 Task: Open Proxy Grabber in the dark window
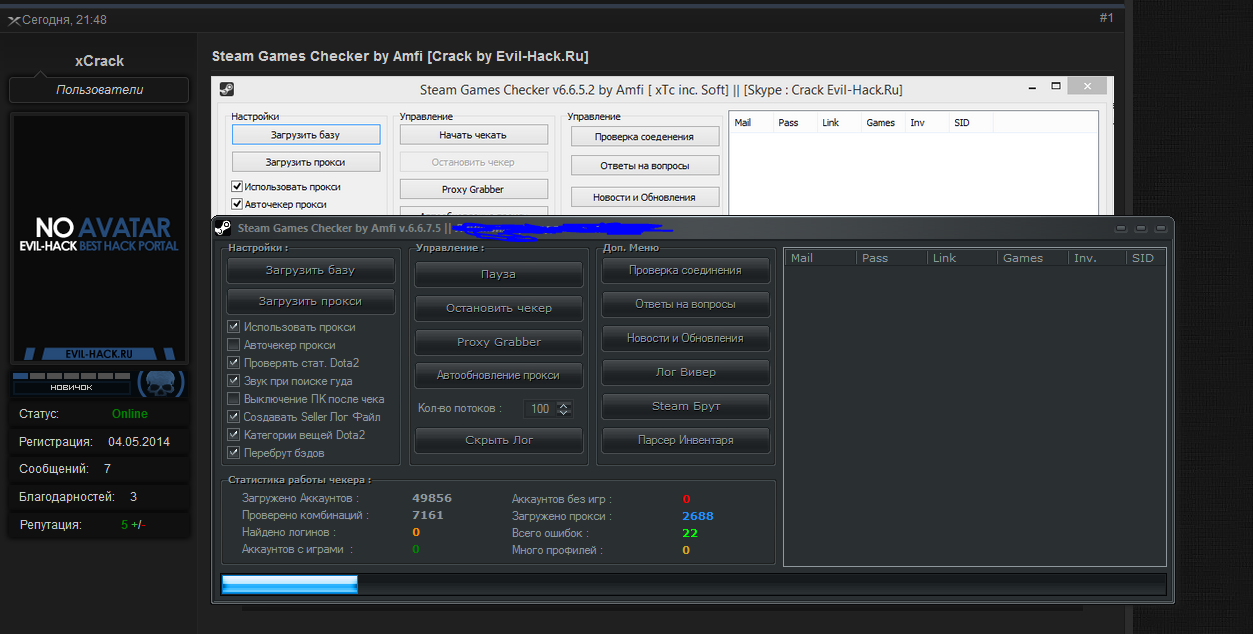[498, 342]
